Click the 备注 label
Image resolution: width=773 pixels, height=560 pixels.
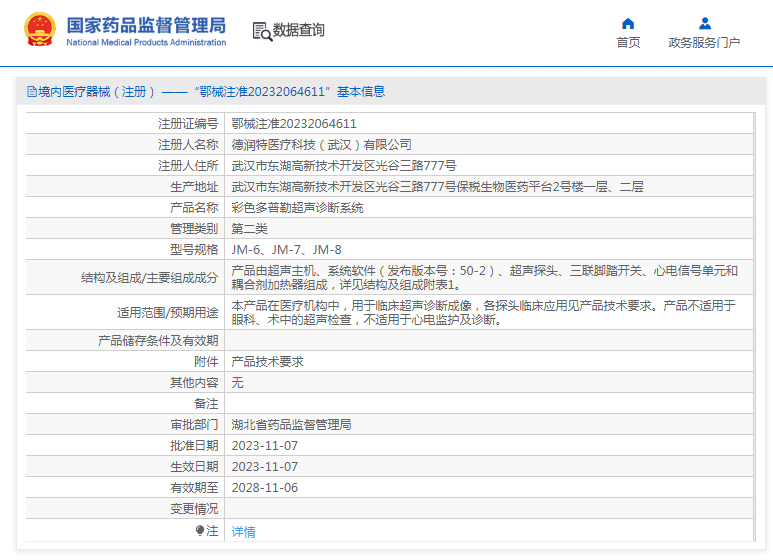(206, 404)
